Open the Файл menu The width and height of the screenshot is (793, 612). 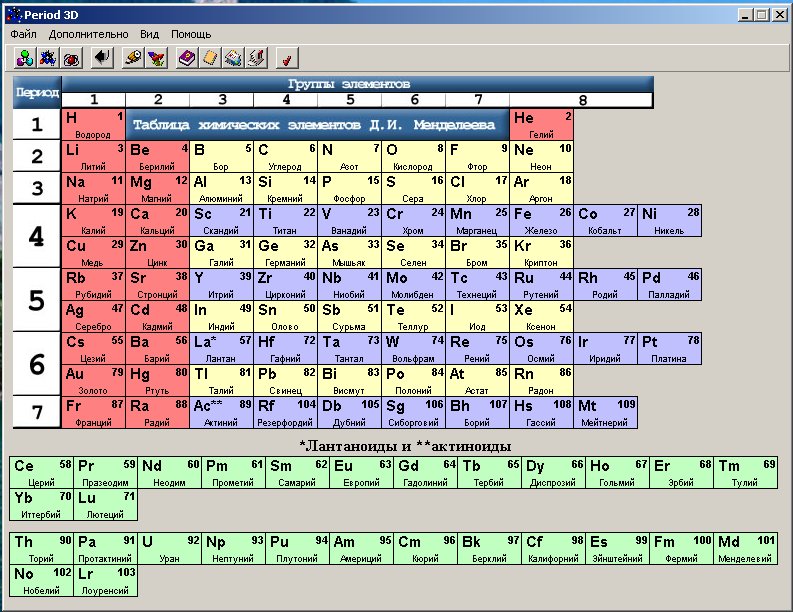pos(23,34)
